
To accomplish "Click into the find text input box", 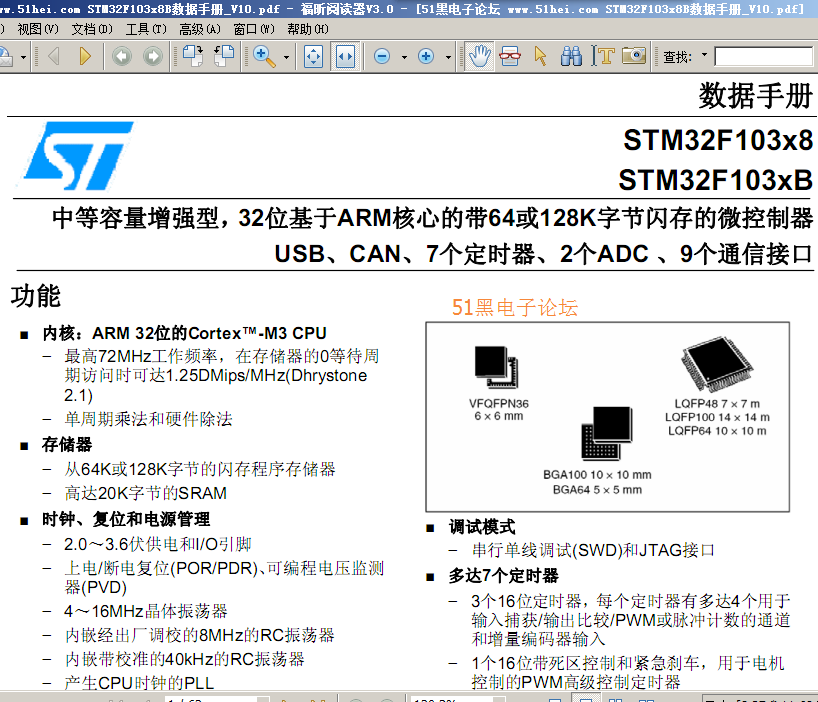I will tap(763, 56).
